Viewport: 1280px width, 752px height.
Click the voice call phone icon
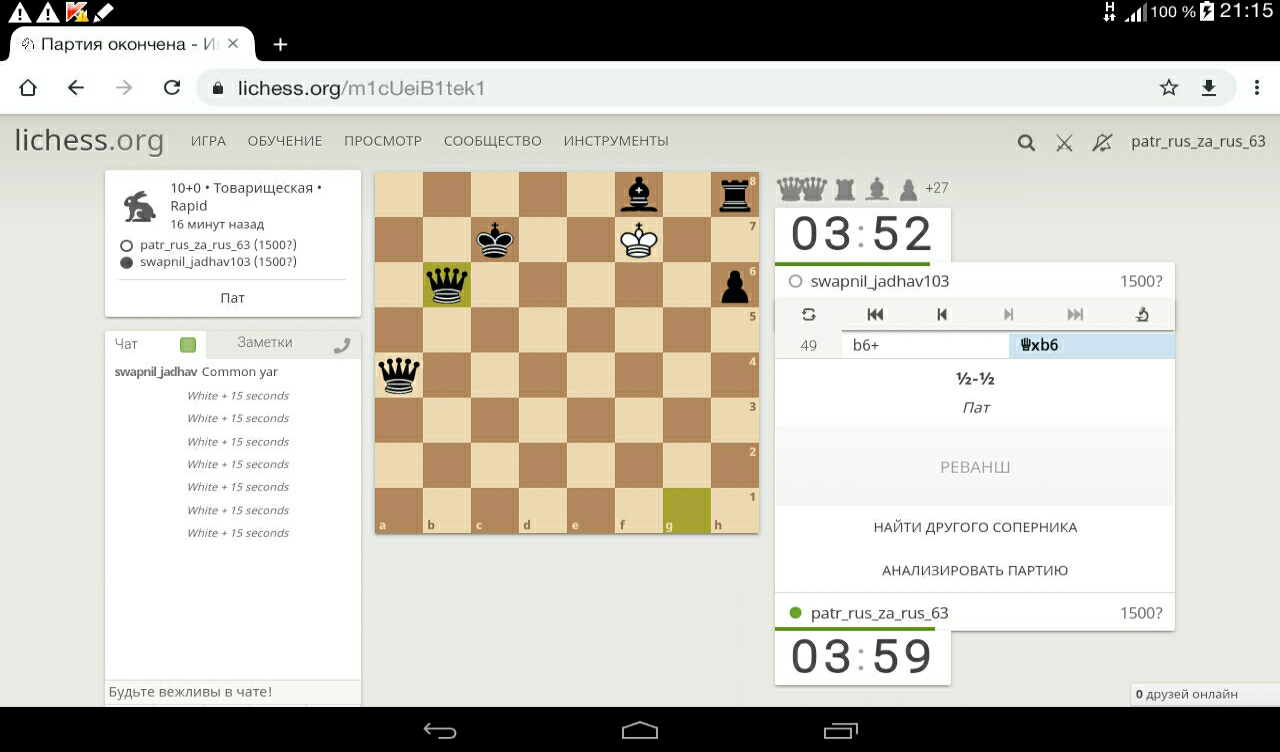coord(342,345)
